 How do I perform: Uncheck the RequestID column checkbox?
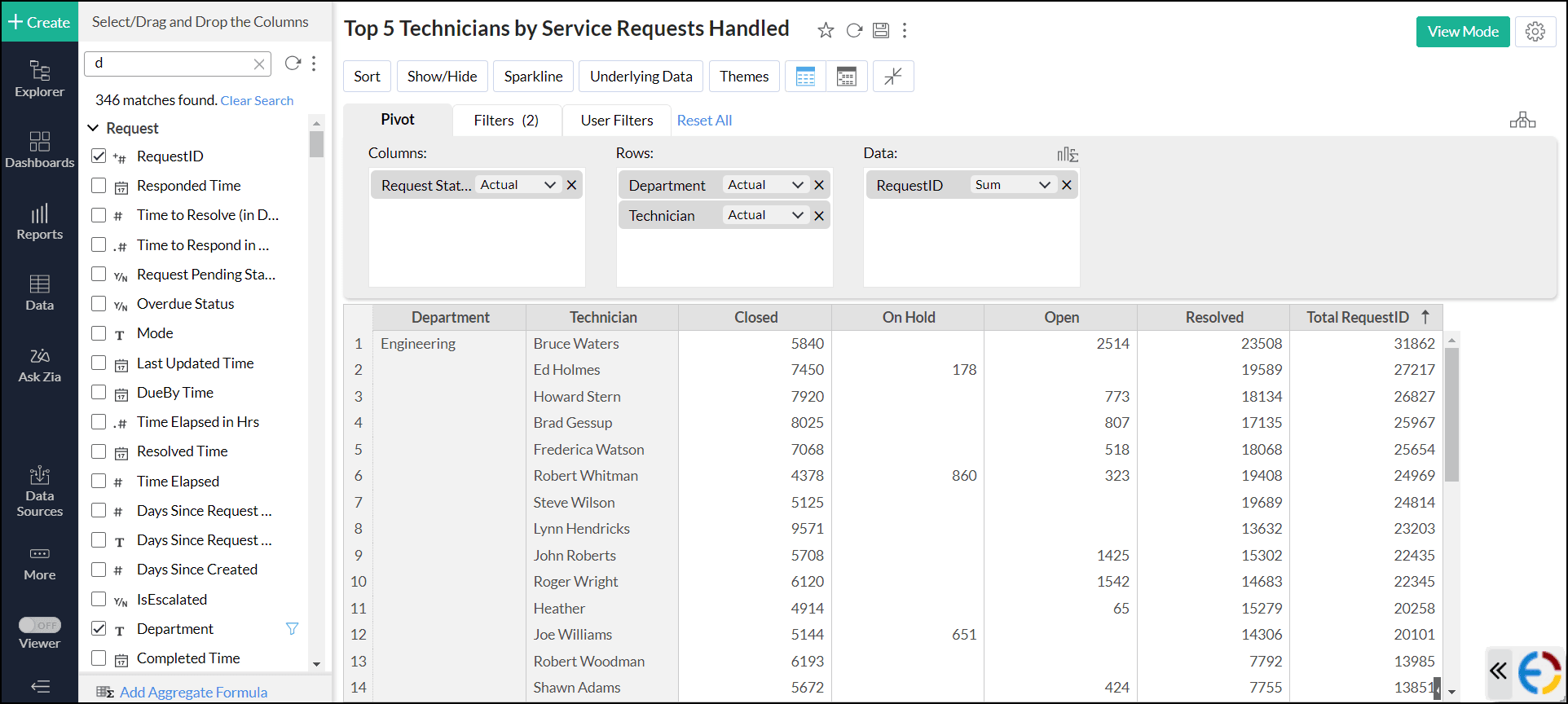click(99, 156)
